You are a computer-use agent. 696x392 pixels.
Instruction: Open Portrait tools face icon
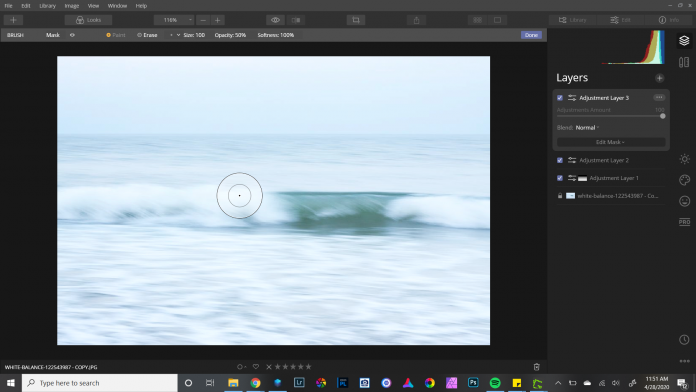[684, 201]
